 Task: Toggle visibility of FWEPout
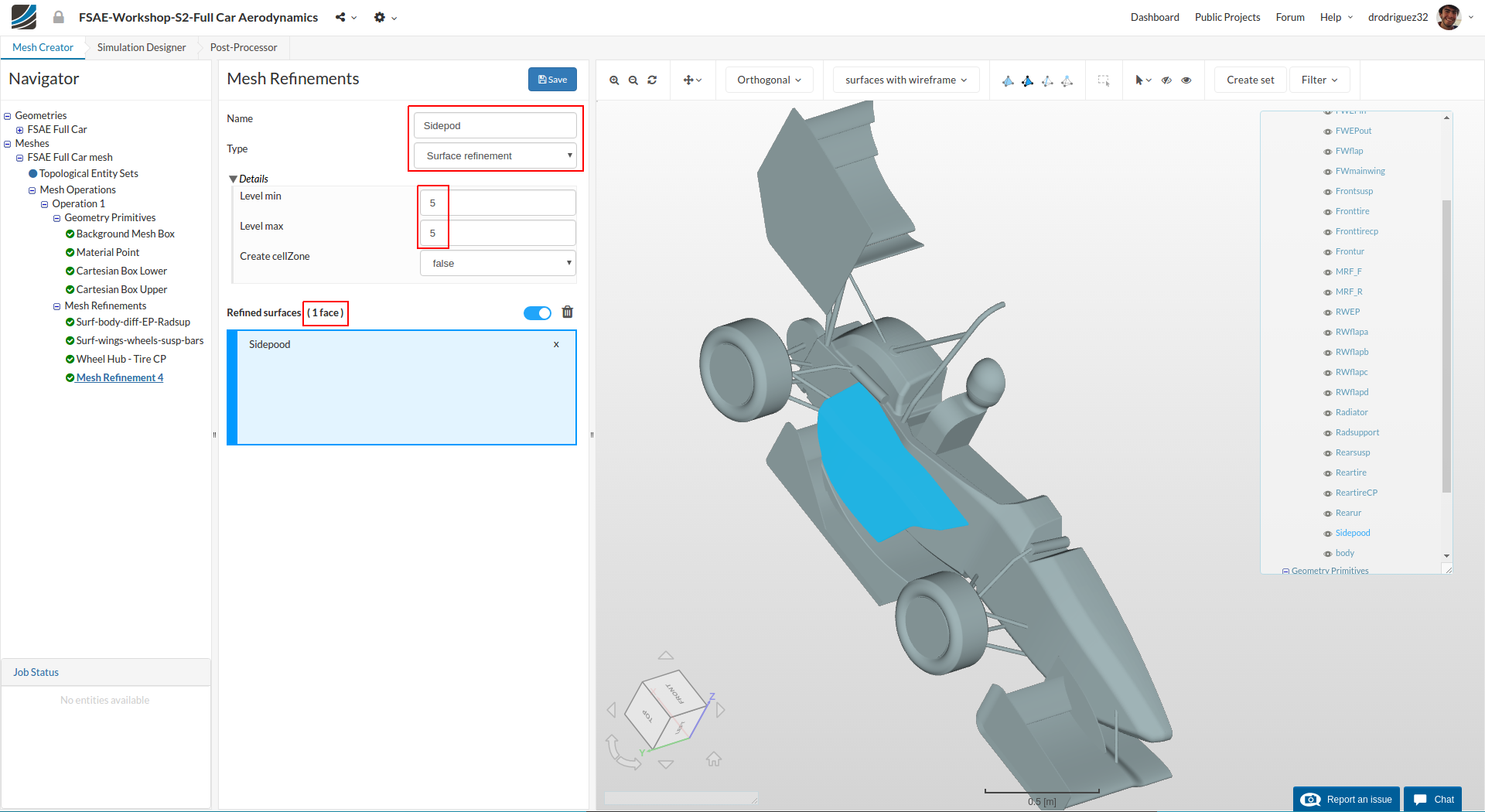pyautogui.click(x=1328, y=132)
